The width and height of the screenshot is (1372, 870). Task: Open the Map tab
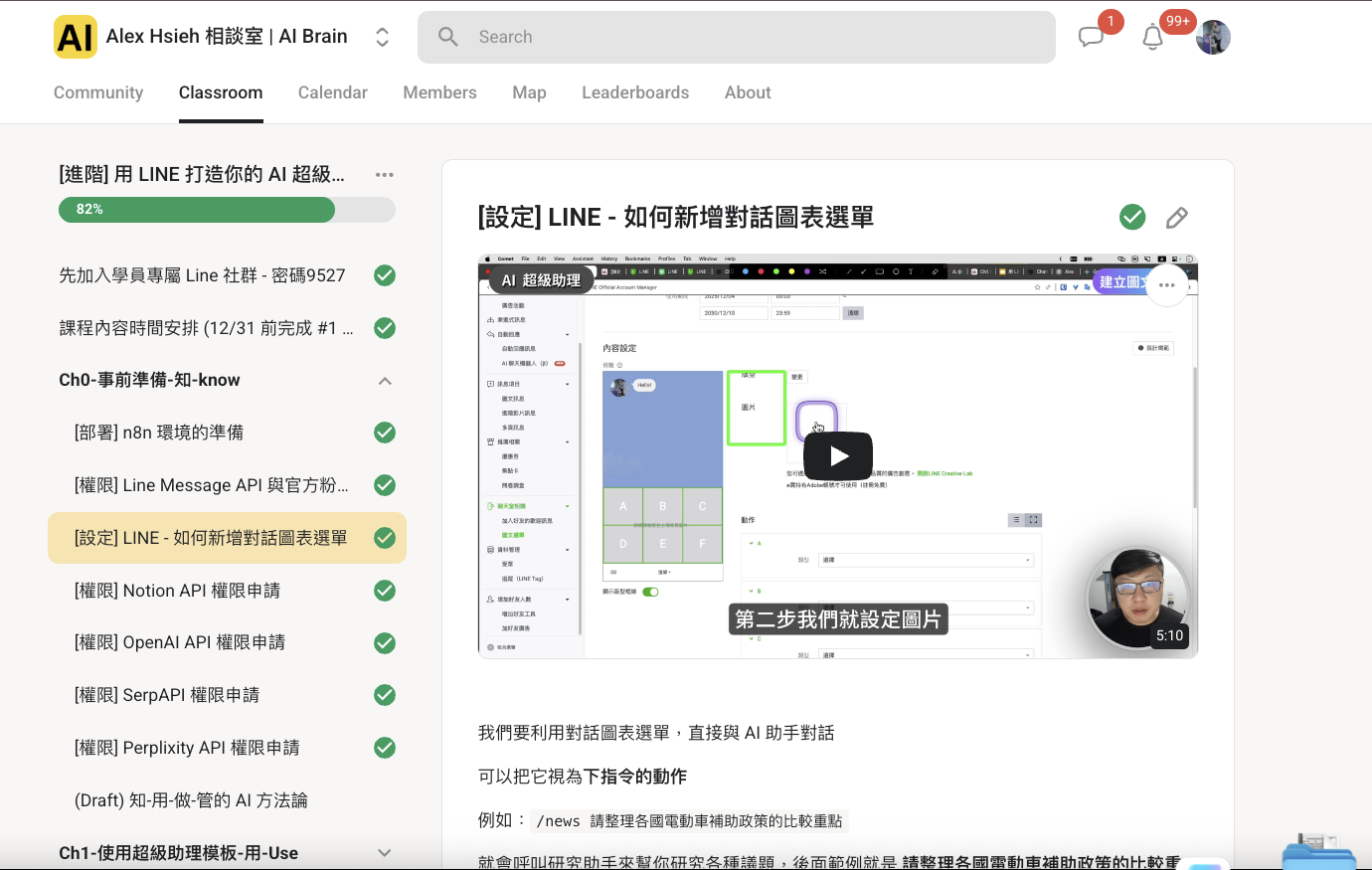click(x=529, y=92)
